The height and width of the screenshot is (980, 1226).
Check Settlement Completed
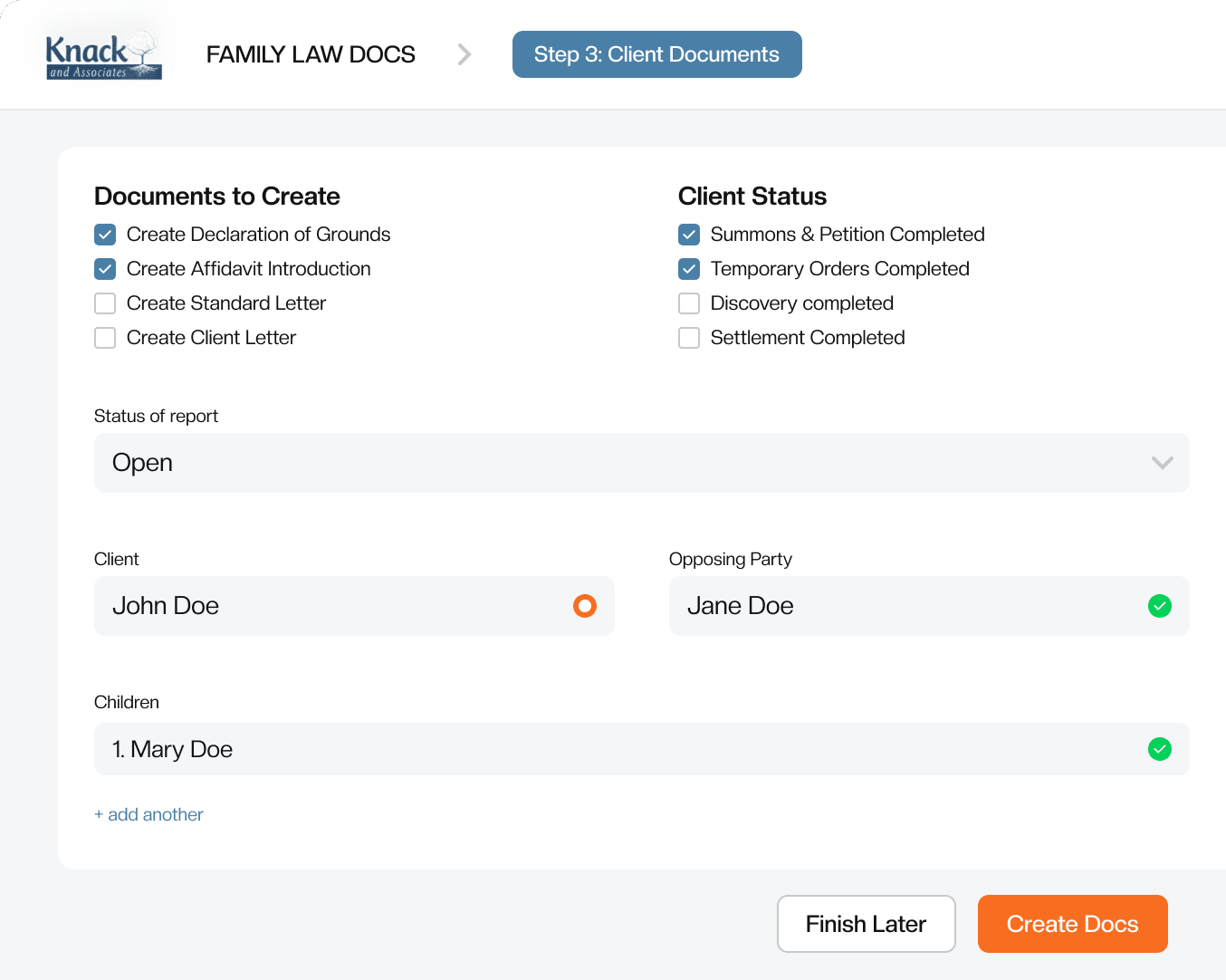(689, 338)
